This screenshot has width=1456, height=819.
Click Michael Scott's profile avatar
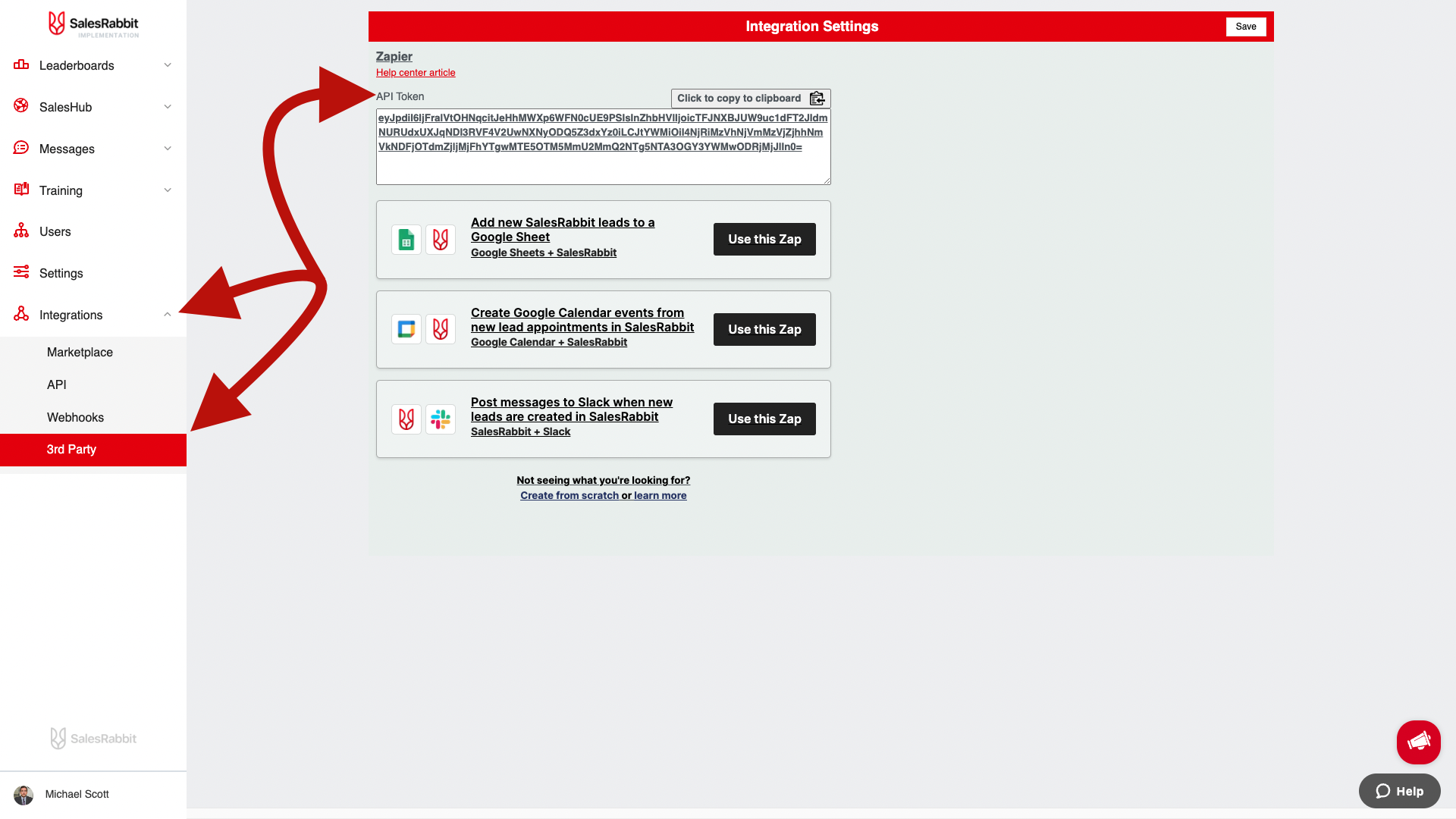24,795
